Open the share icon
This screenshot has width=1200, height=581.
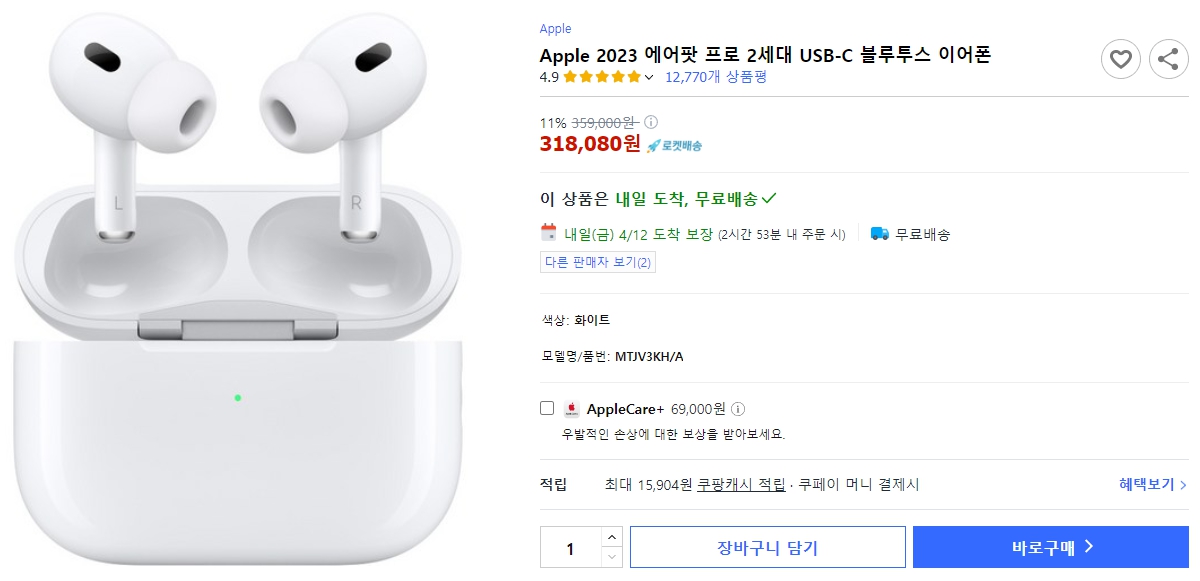point(1168,59)
